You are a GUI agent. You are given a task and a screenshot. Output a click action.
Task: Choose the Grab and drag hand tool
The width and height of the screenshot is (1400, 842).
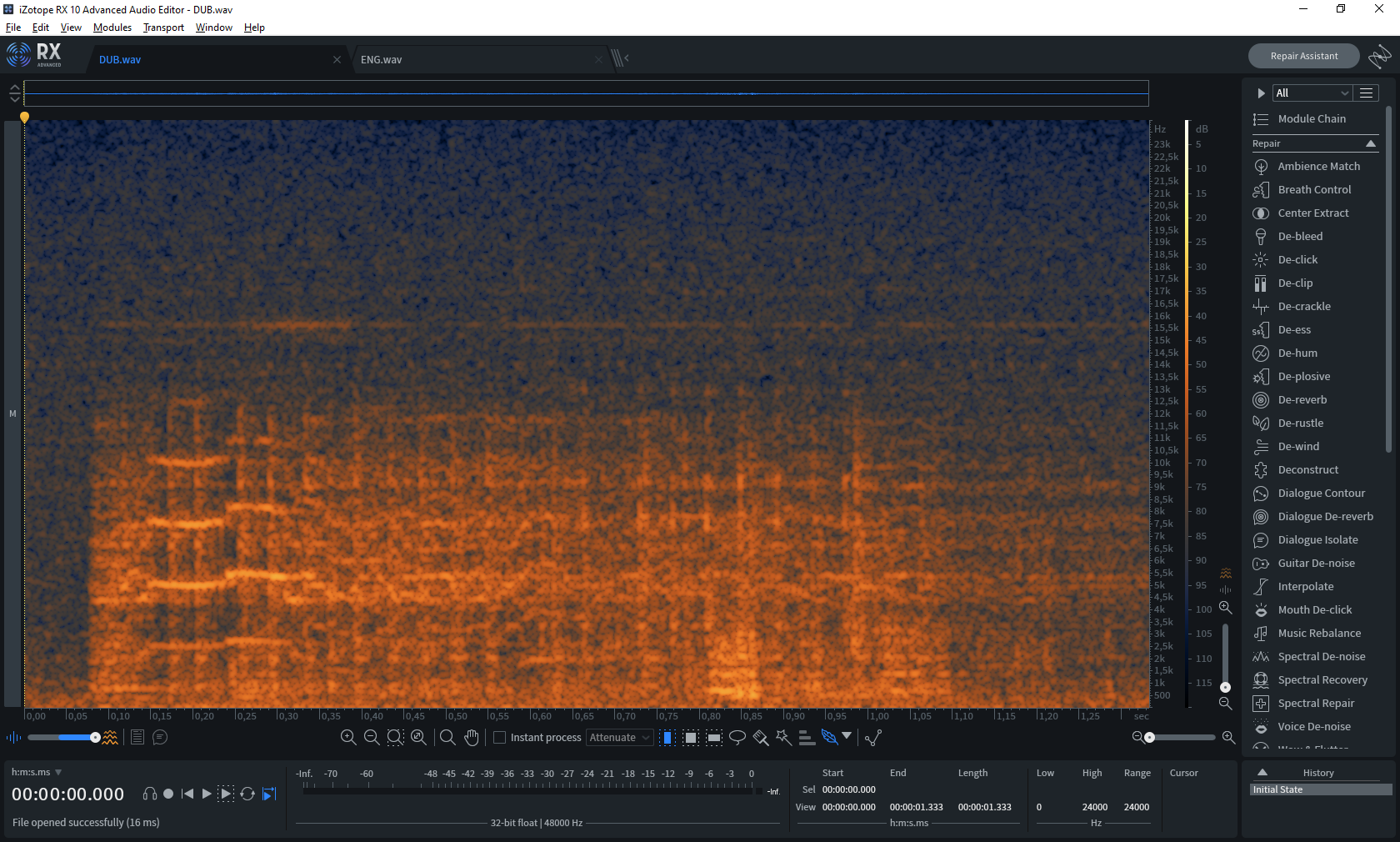click(x=472, y=737)
